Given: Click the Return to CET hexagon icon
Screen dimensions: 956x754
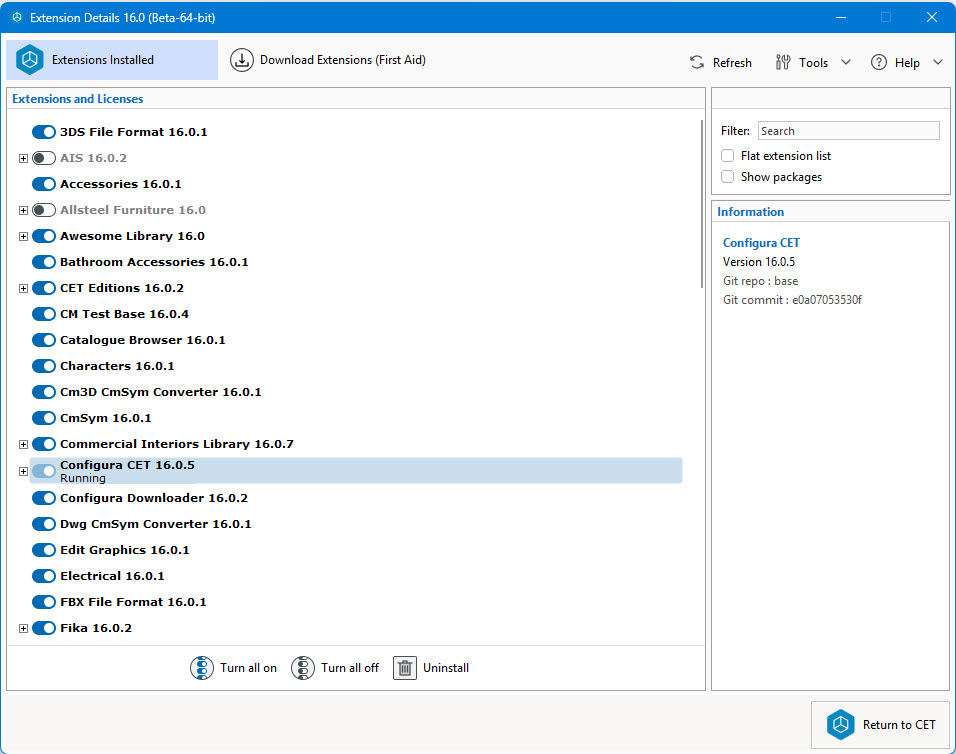Looking at the screenshot, I should tap(841, 725).
